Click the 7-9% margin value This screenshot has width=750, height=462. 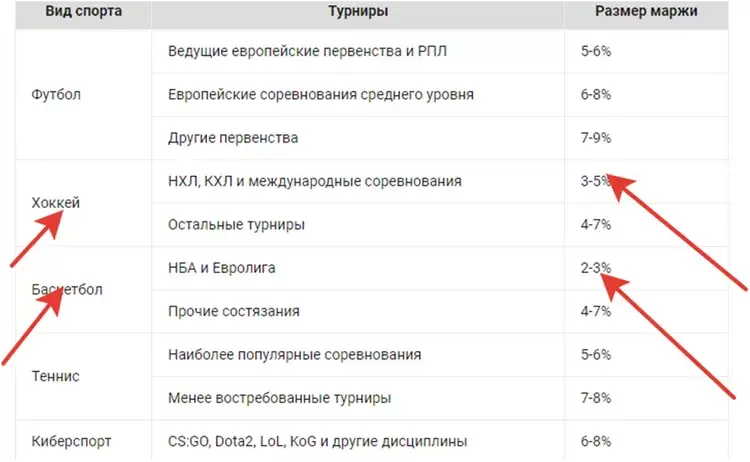click(596, 138)
